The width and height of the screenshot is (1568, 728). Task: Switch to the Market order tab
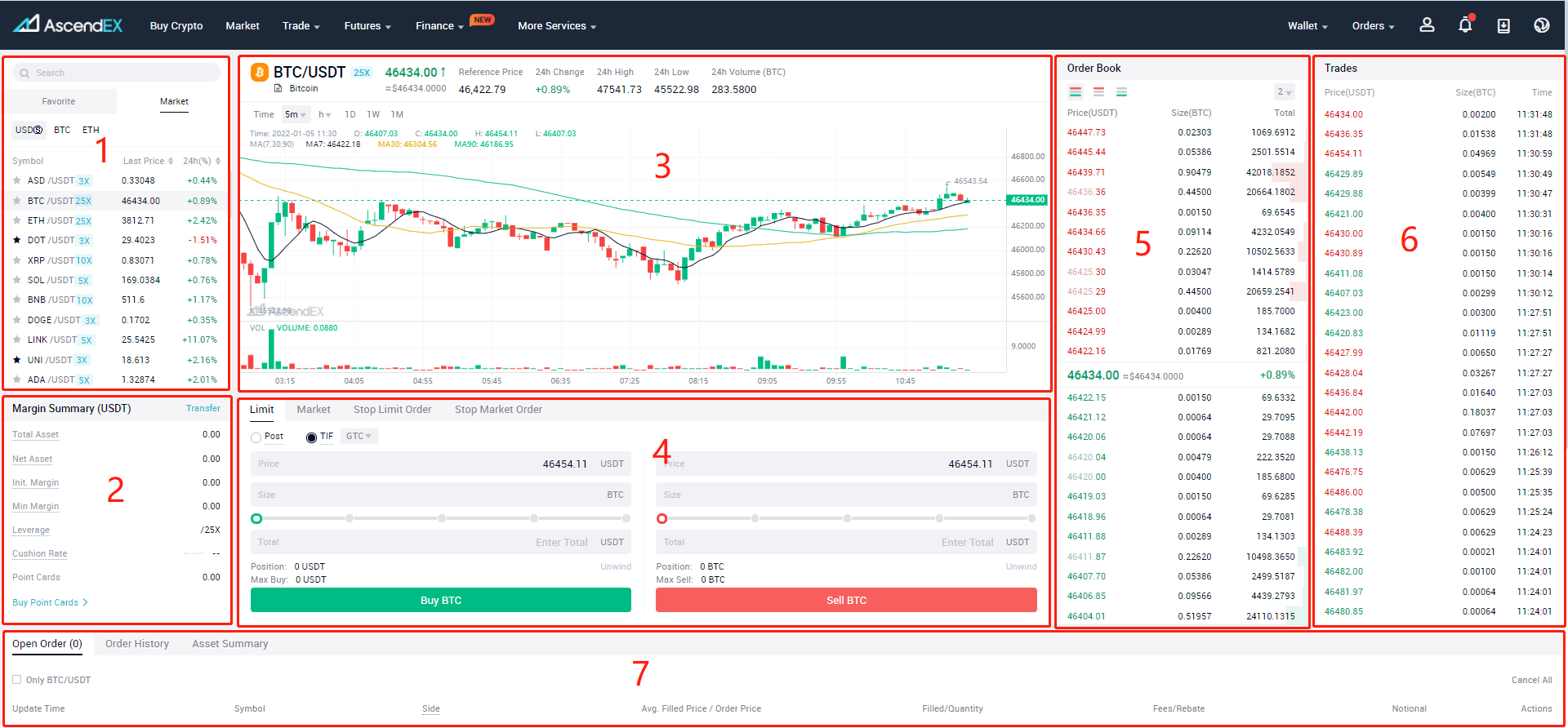tap(314, 410)
